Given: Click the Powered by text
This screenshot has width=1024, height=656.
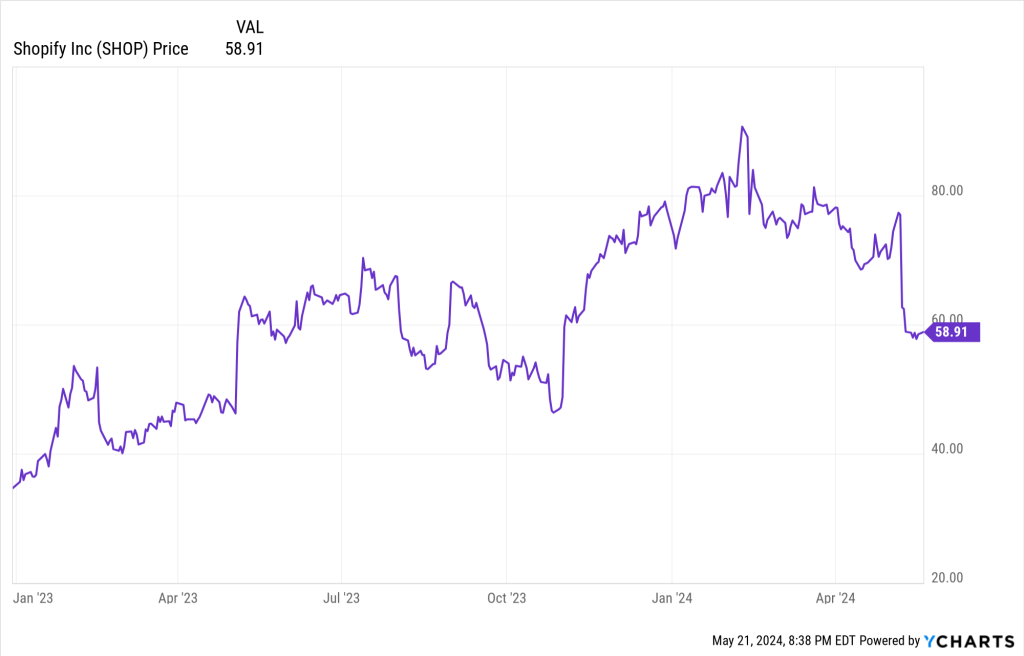Looking at the screenshot, I should coord(887,641).
